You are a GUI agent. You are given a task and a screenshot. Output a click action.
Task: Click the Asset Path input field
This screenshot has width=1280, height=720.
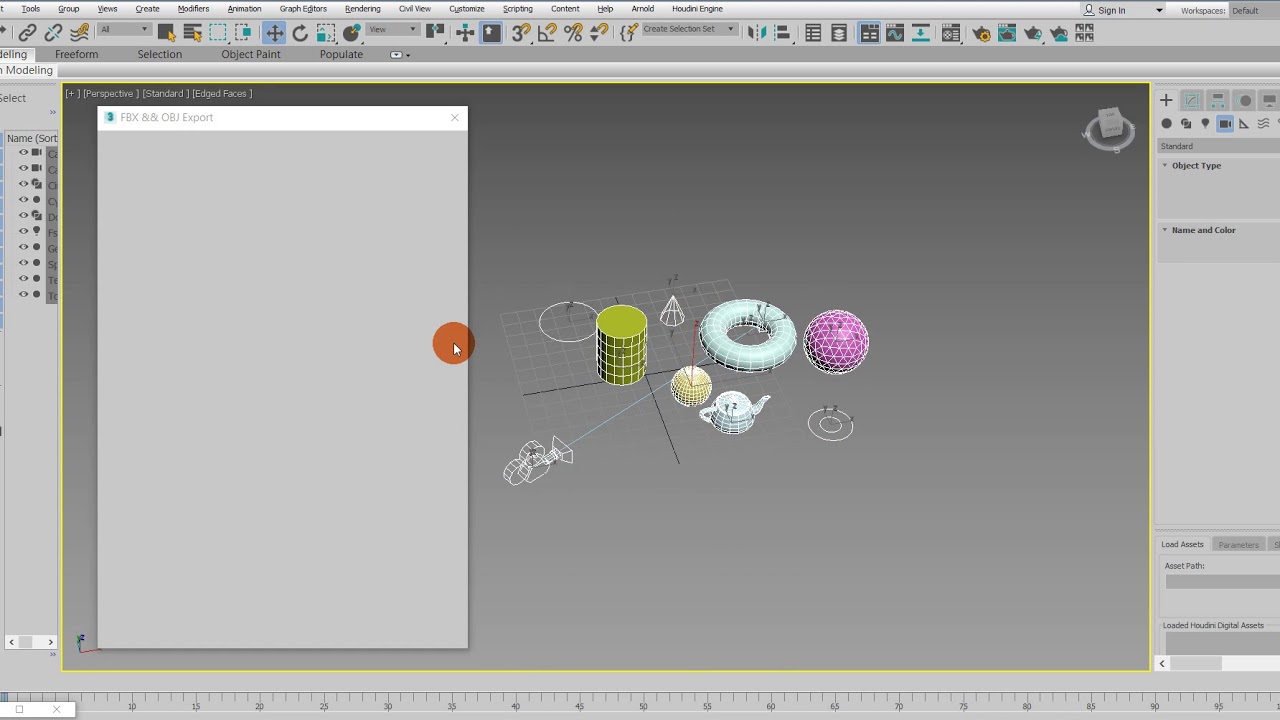pos(1222,582)
